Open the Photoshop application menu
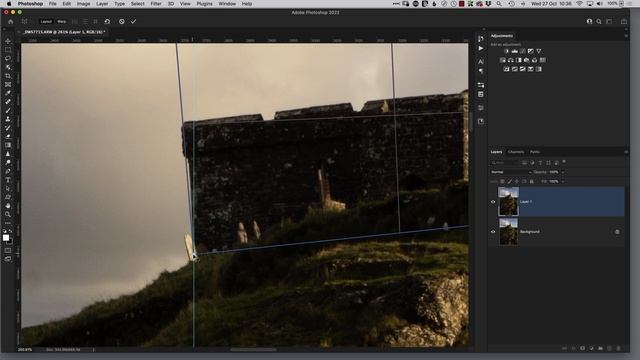Viewport: 640px width, 360px height. pyautogui.click(x=30, y=4)
